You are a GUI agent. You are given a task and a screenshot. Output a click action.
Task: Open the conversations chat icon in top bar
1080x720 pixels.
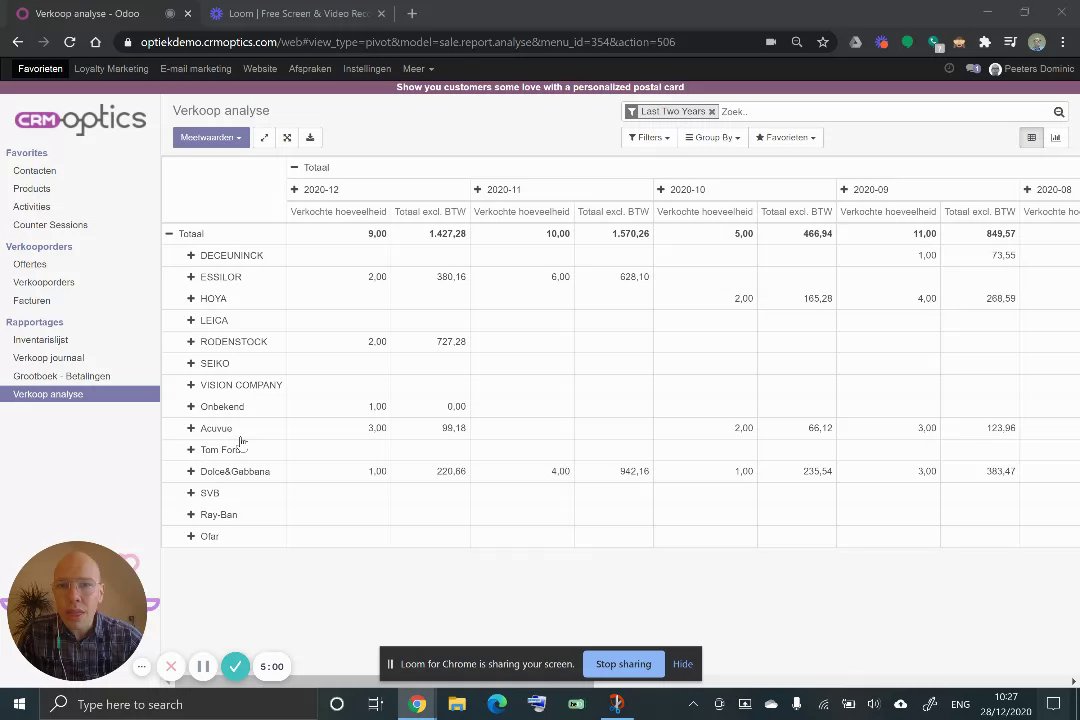click(x=973, y=69)
